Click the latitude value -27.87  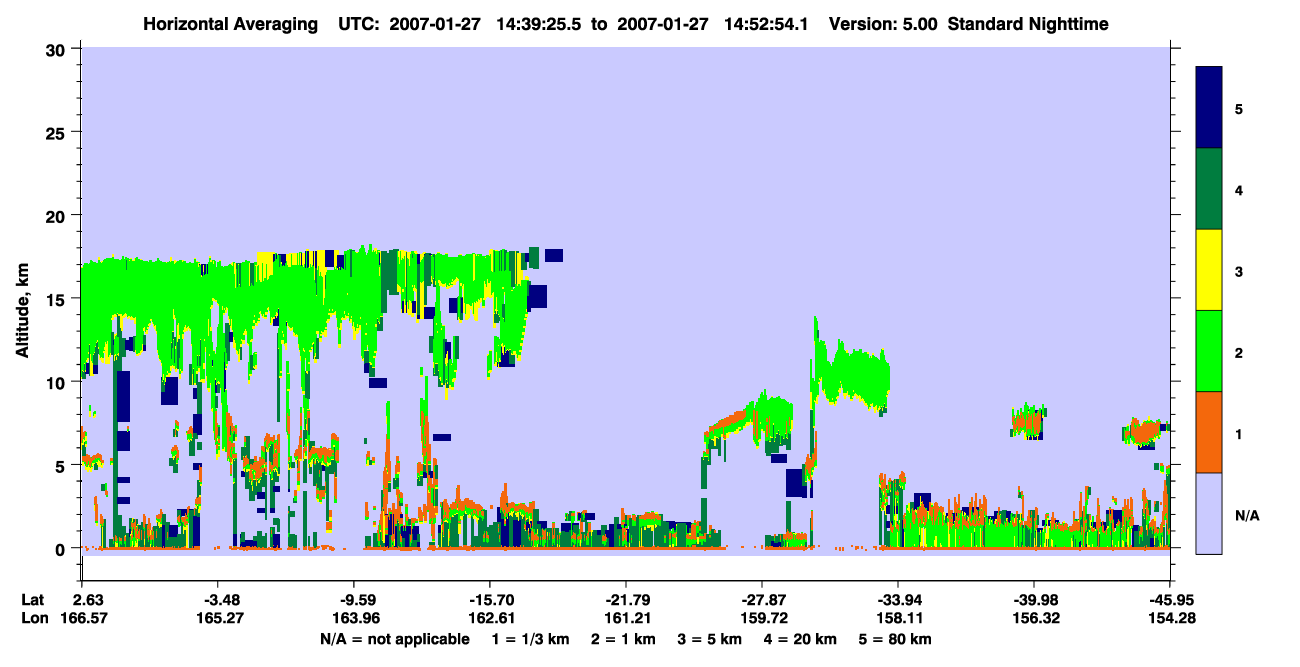pyautogui.click(x=762, y=600)
